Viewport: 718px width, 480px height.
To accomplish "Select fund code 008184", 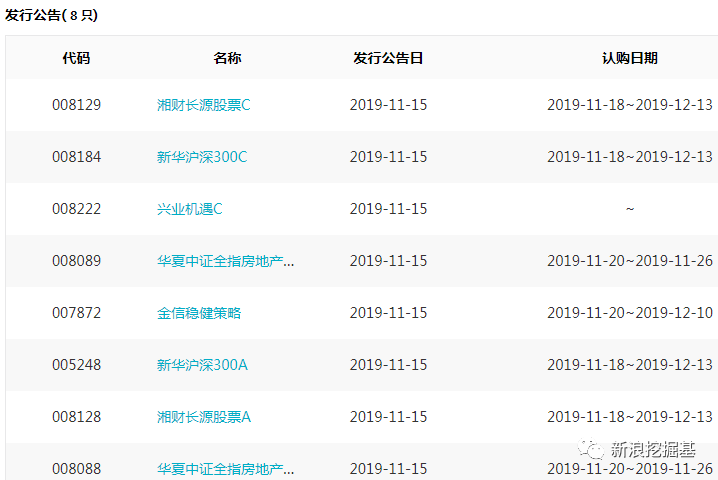I will click(x=76, y=157).
